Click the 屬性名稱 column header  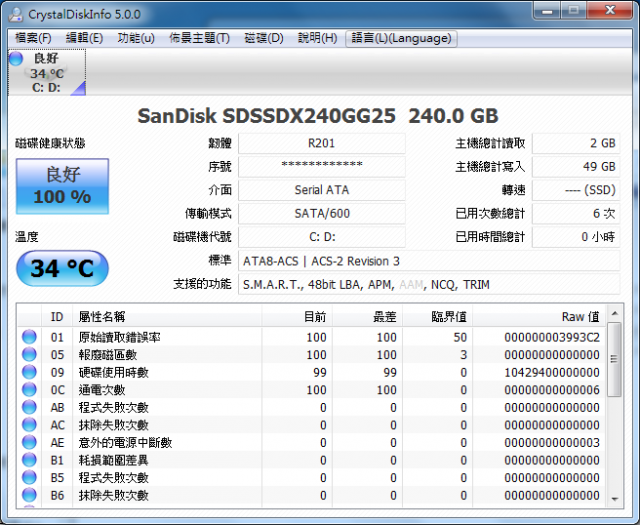coord(167,317)
